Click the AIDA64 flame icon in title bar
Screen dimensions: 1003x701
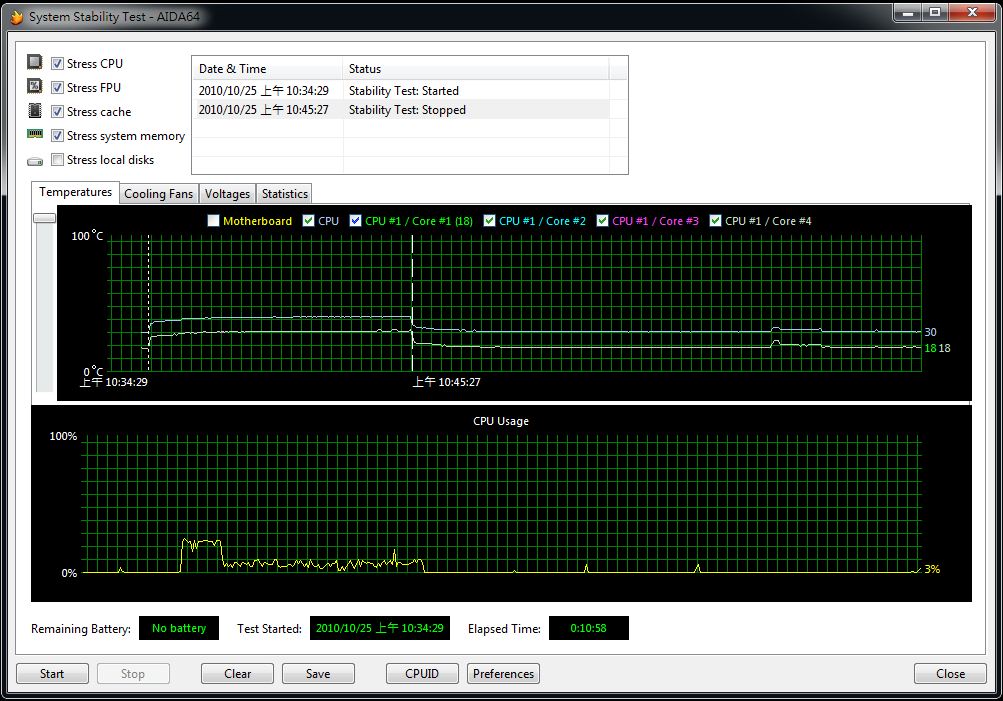tap(17, 17)
